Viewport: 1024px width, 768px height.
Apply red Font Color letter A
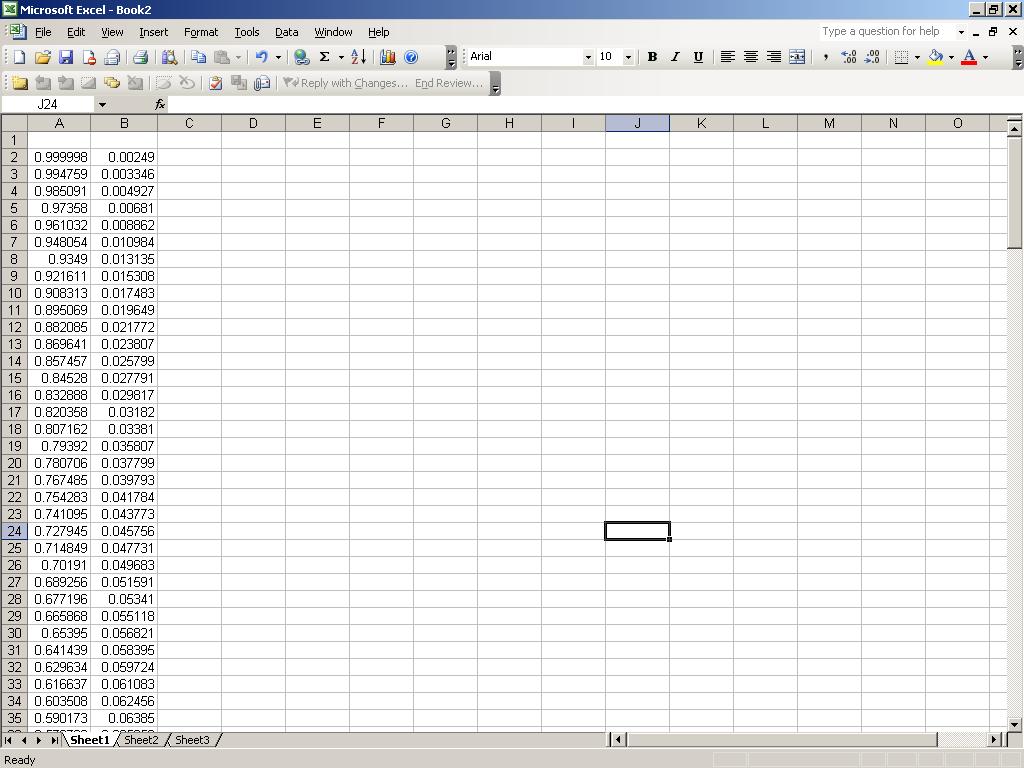969,57
